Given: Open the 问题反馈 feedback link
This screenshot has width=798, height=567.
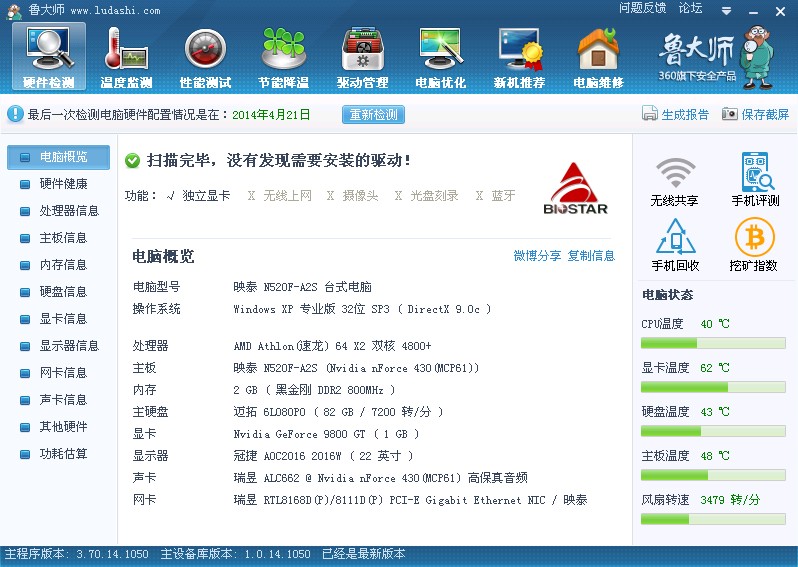Looking at the screenshot, I should coord(642,8).
